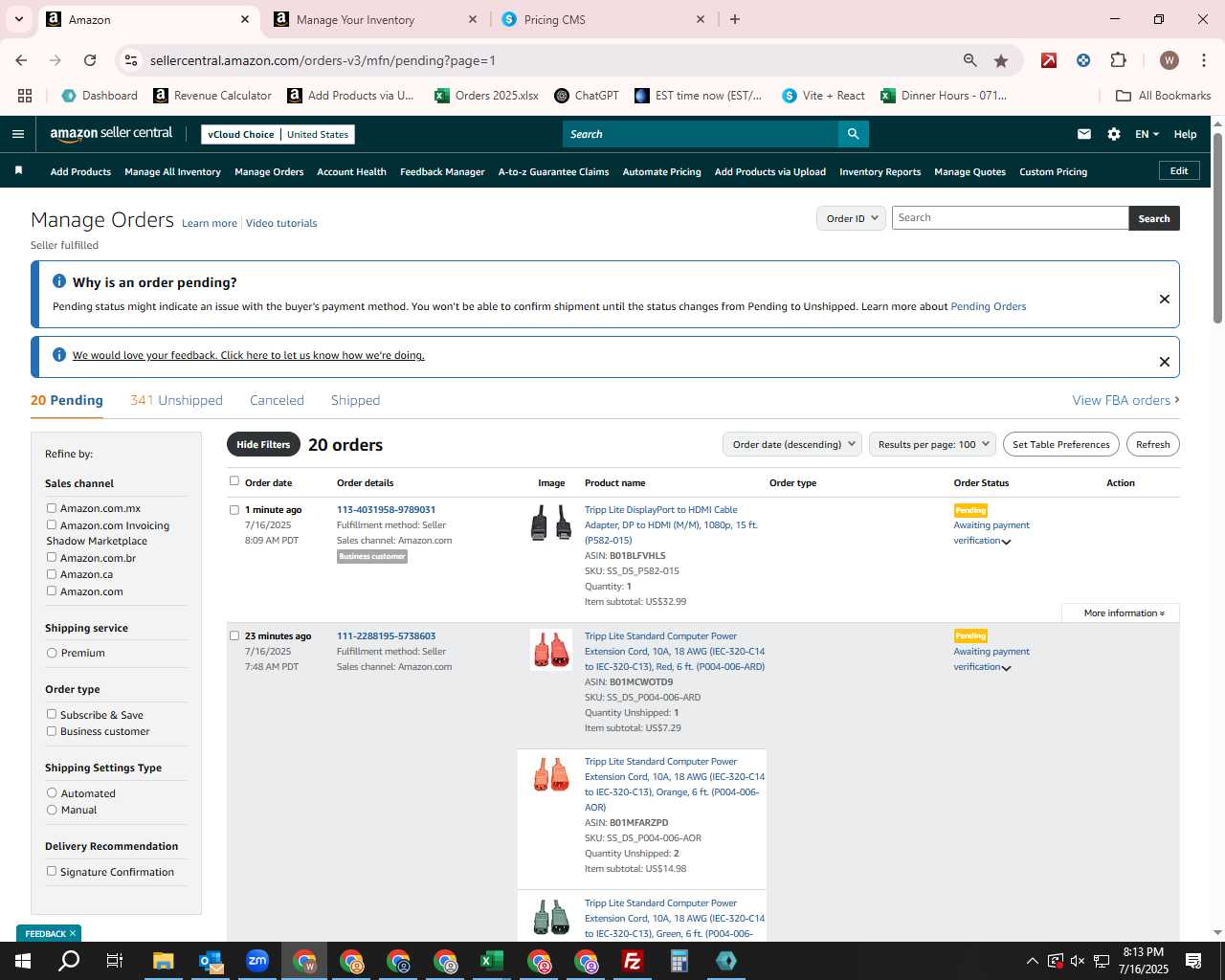Open the Windows notification center icon

click(x=1193, y=961)
